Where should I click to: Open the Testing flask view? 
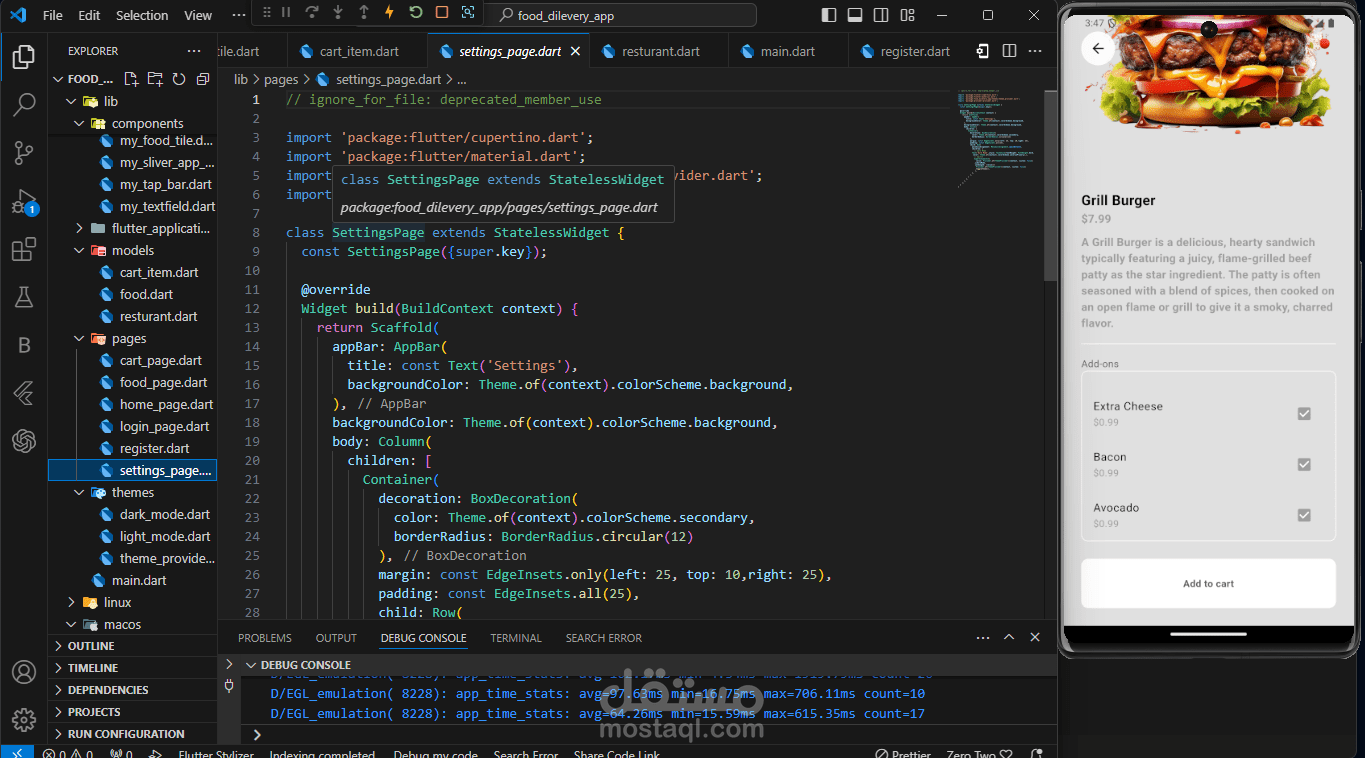click(24, 297)
